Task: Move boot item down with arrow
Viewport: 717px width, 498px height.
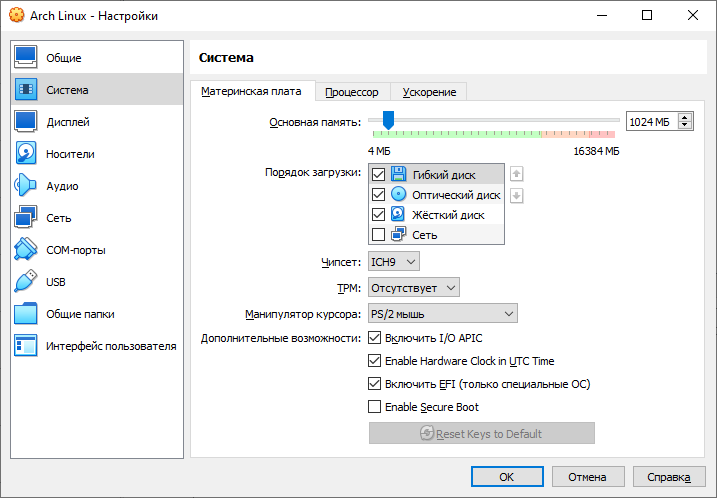Action: (x=516, y=196)
